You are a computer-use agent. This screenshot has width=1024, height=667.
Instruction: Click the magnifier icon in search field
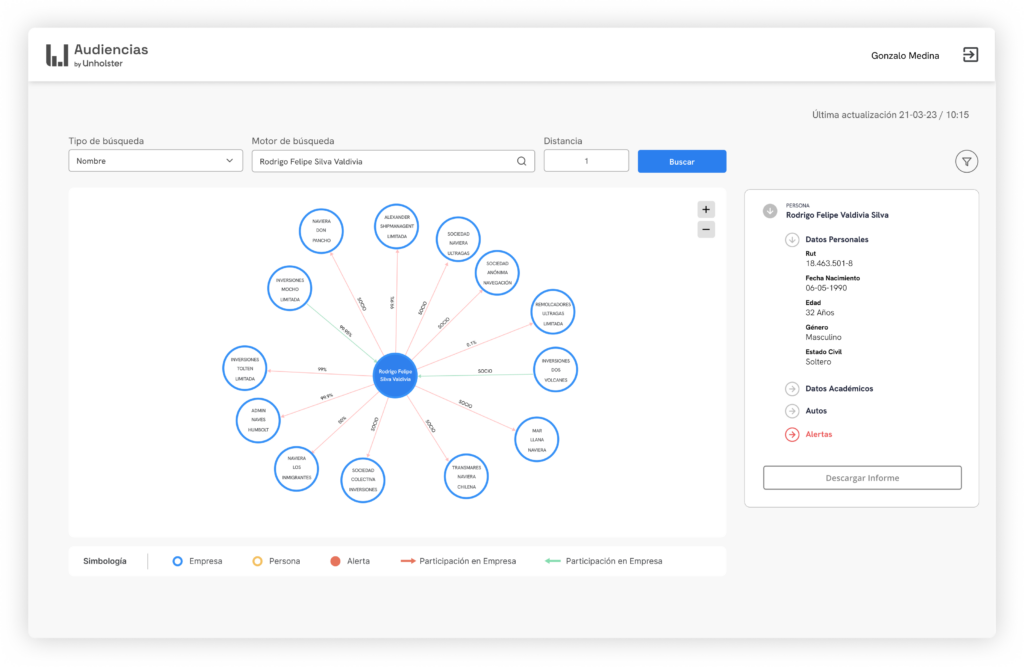[x=521, y=161]
